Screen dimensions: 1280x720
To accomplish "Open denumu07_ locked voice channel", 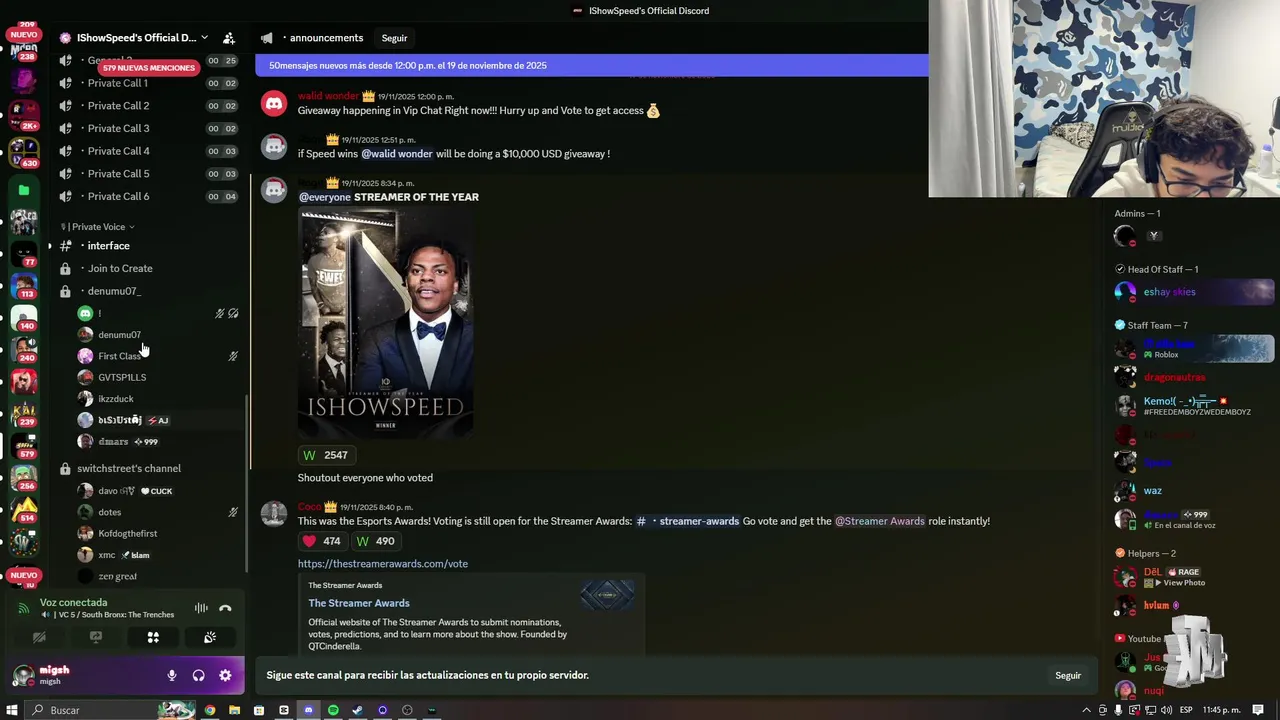I will (148, 291).
